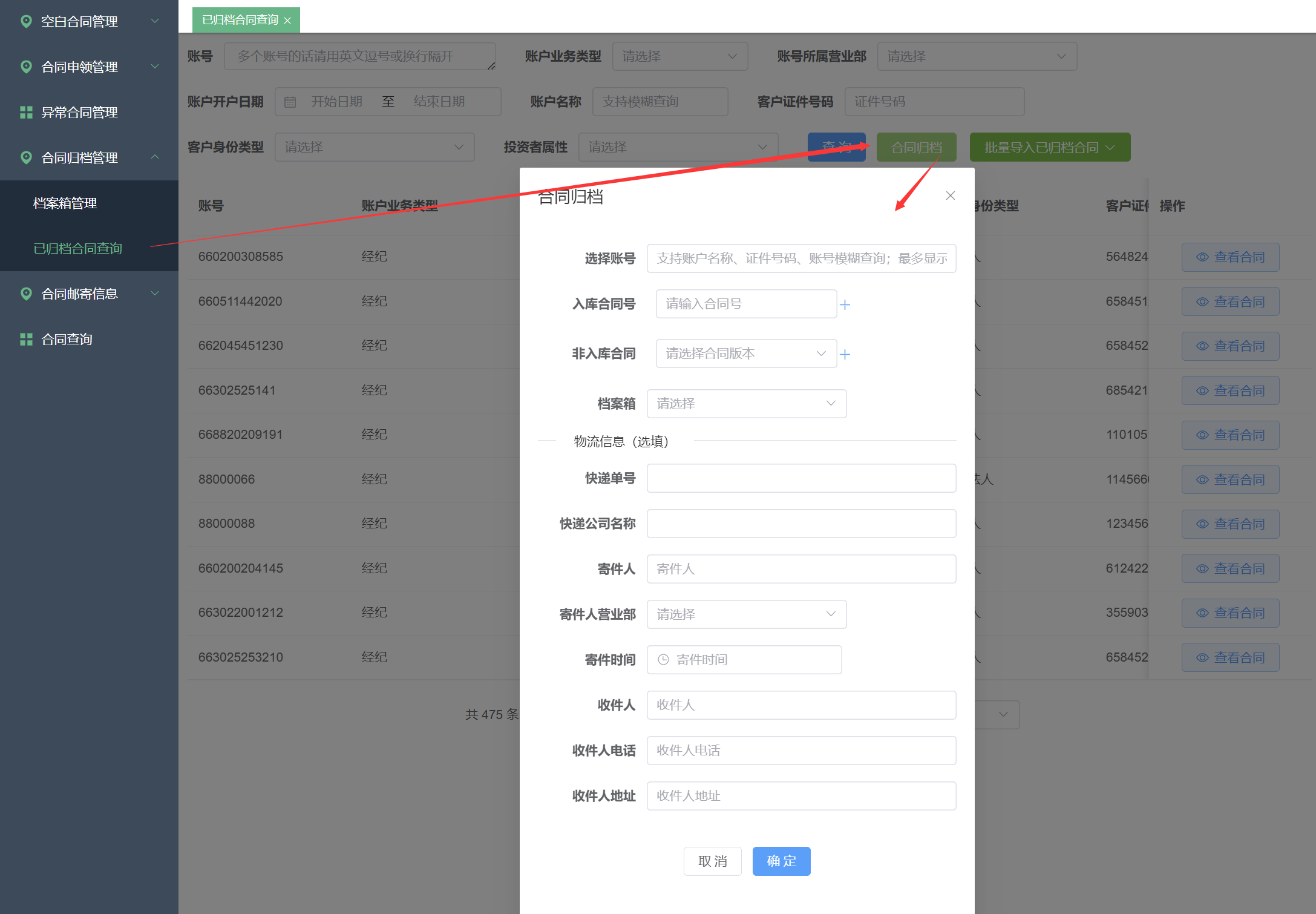Screen dimensions: 1316x914
Task: Click the clock icon in 寄件时间 field
Action: pos(663,660)
